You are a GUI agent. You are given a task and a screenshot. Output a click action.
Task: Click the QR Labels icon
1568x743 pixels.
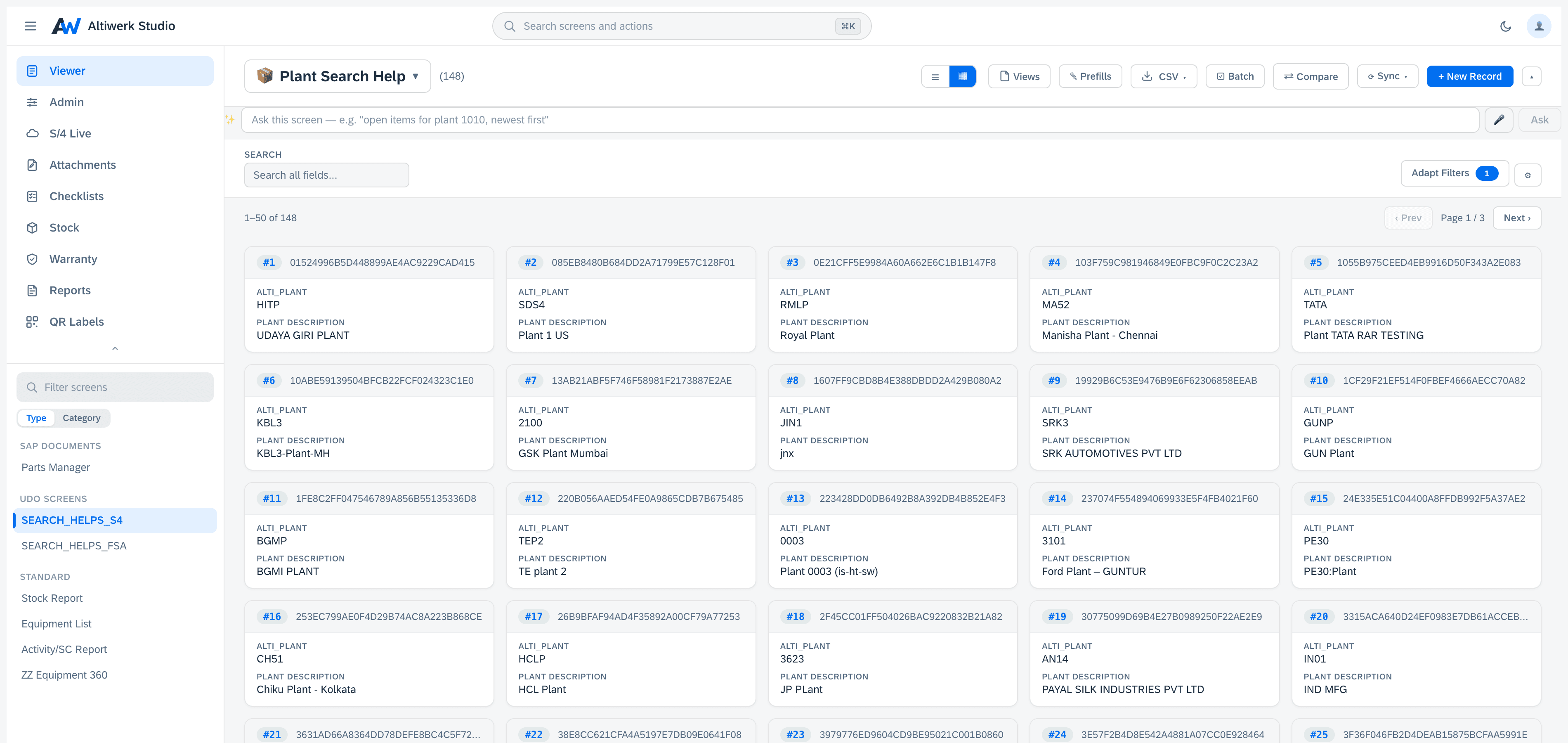[32, 322]
